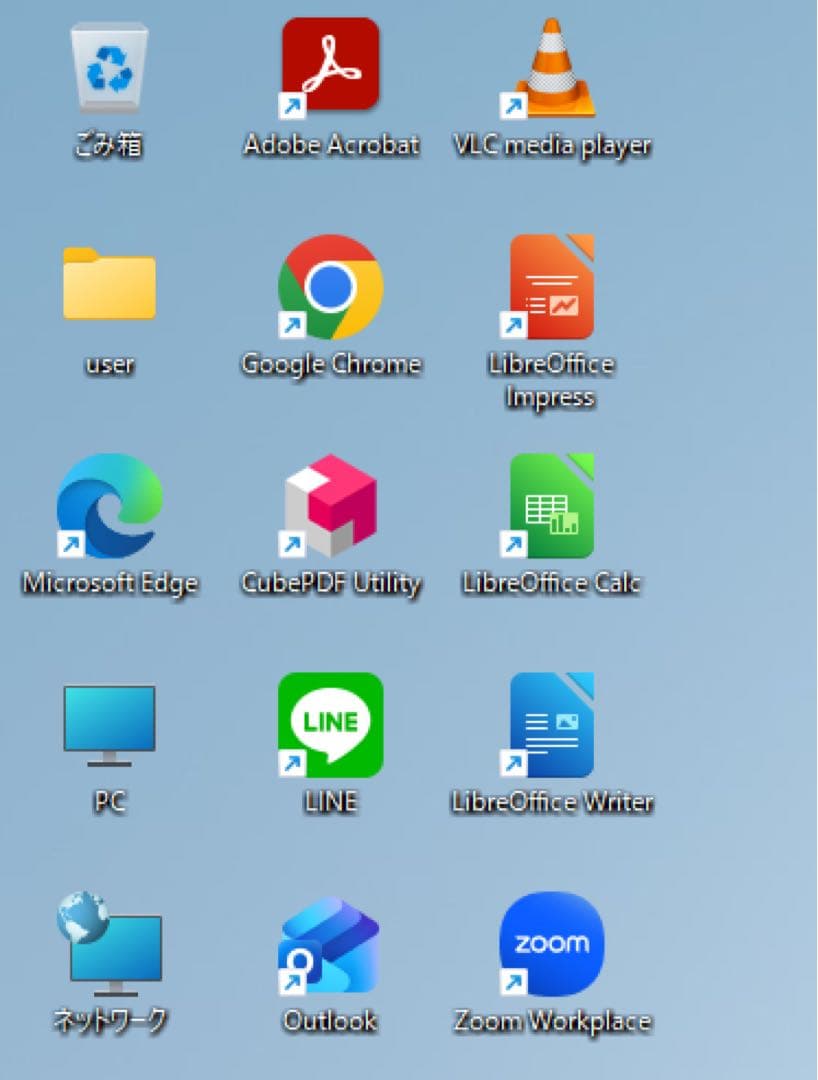818x1080 pixels.
Task: Click the LibreOffice Calc spreadsheet icon
Action: [552, 505]
